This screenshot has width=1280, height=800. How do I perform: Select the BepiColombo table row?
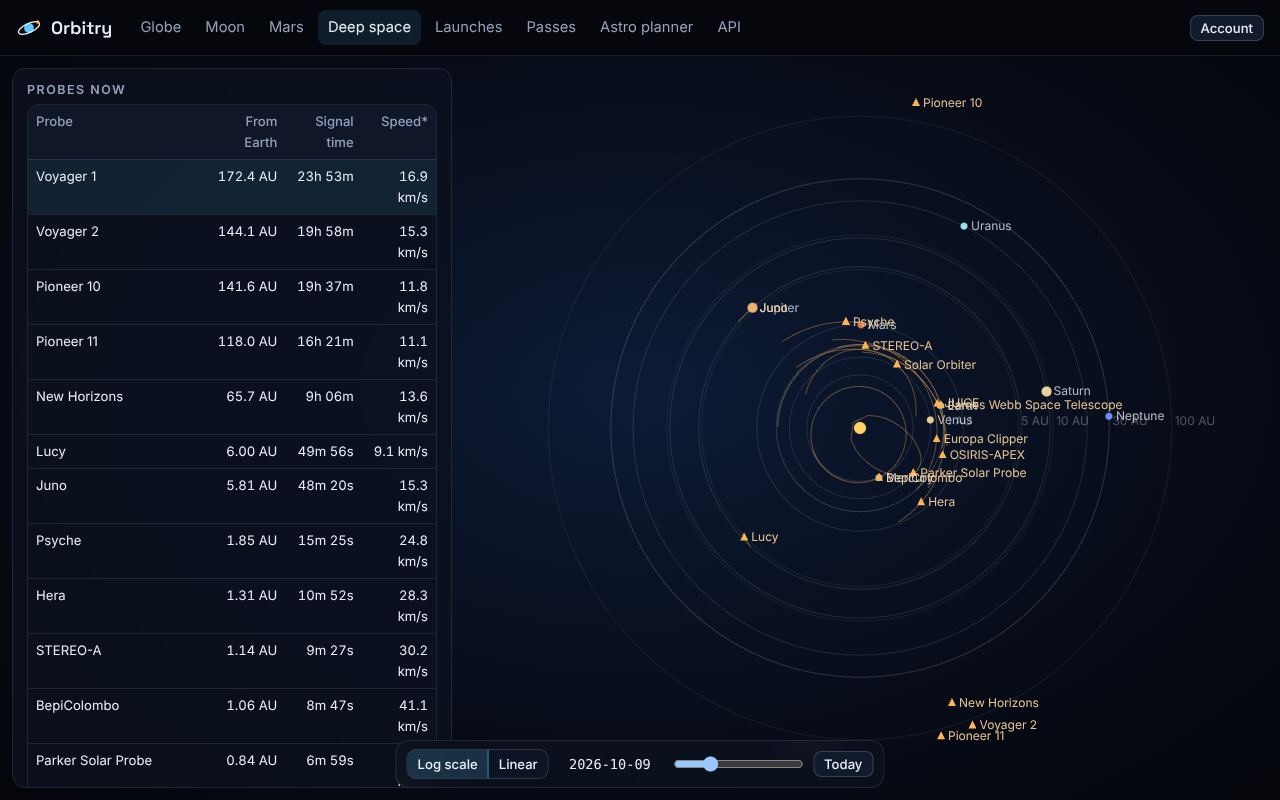pyautogui.click(x=232, y=716)
